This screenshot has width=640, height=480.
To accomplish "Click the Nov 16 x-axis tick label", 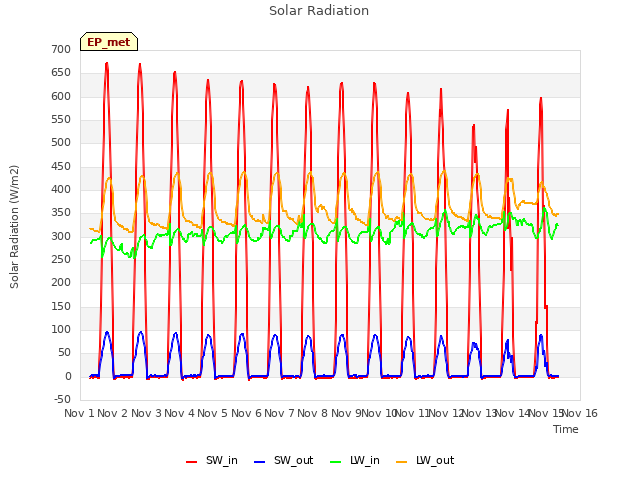I will point(580,413).
